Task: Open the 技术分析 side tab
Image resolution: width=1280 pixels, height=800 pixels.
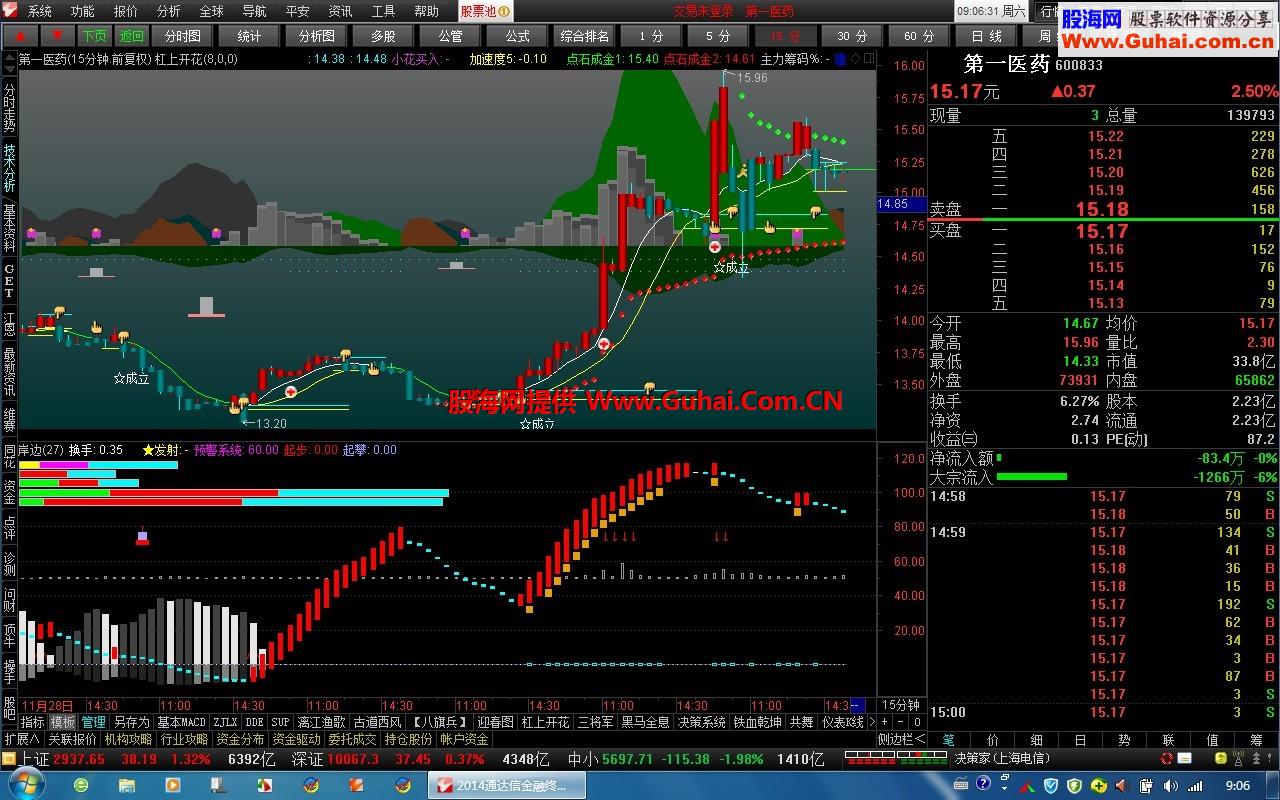Action: [x=9, y=167]
